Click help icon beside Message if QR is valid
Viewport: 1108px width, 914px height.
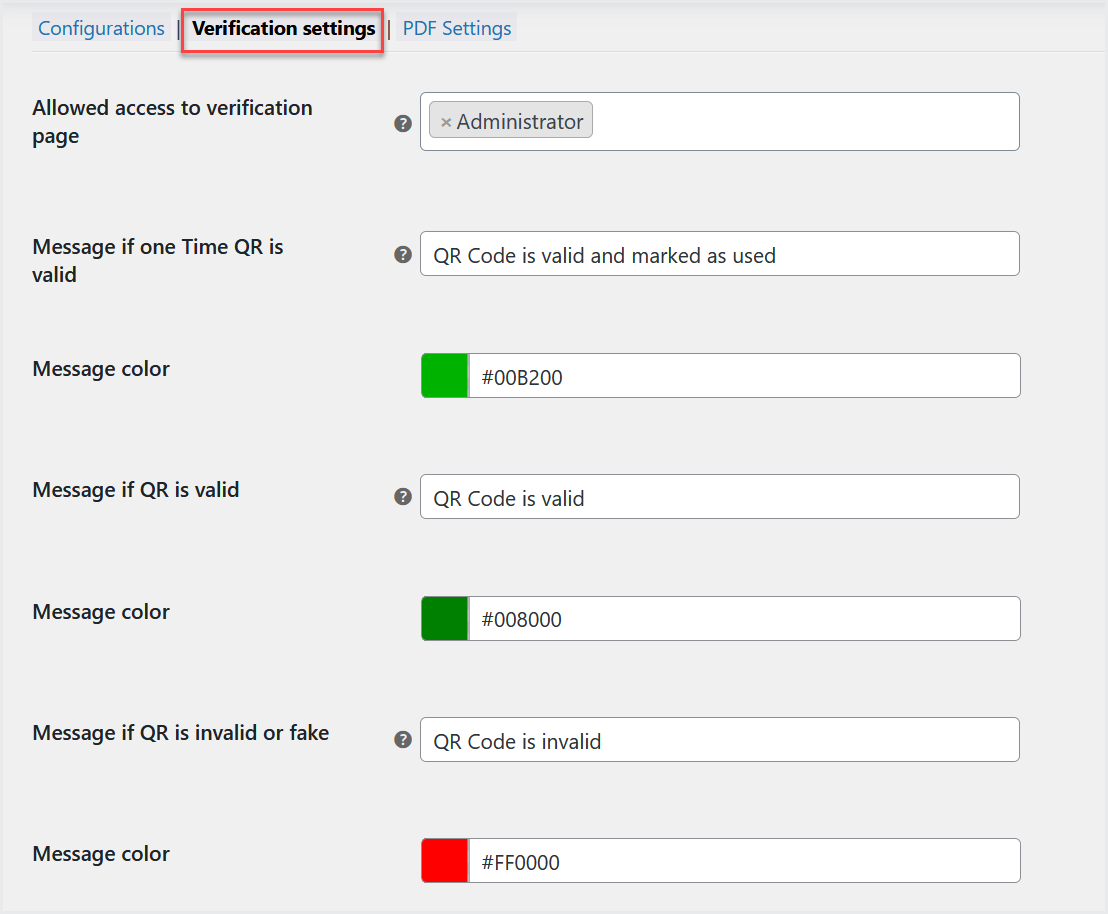(x=403, y=497)
